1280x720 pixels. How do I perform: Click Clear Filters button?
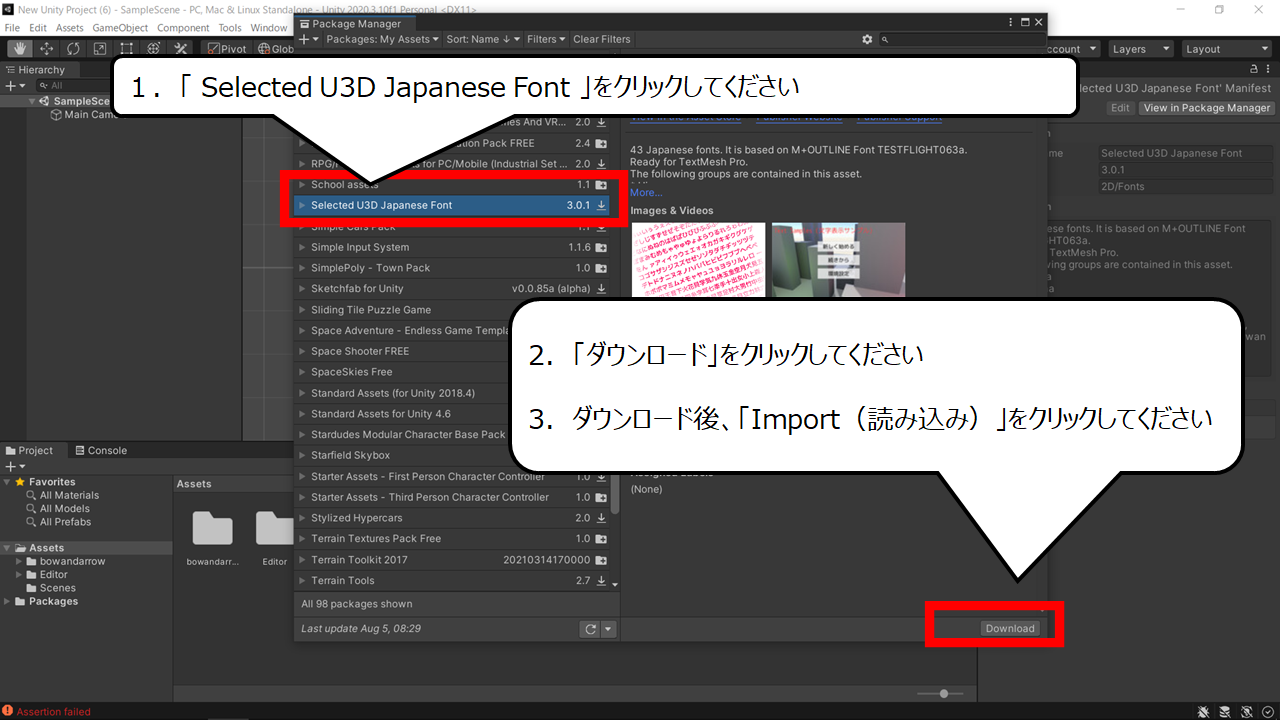coord(601,39)
